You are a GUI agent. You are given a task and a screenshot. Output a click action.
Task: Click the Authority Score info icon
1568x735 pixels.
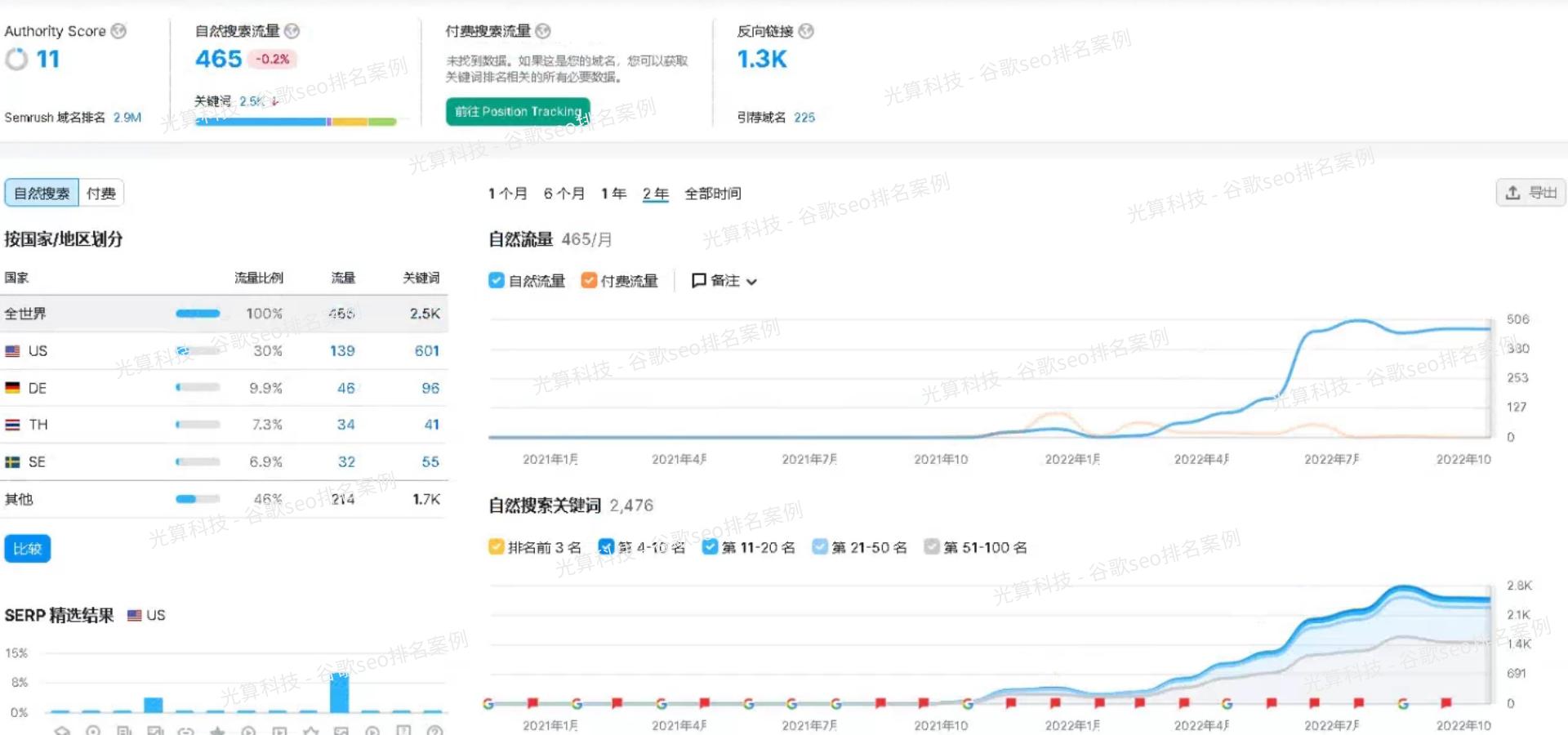click(x=117, y=30)
